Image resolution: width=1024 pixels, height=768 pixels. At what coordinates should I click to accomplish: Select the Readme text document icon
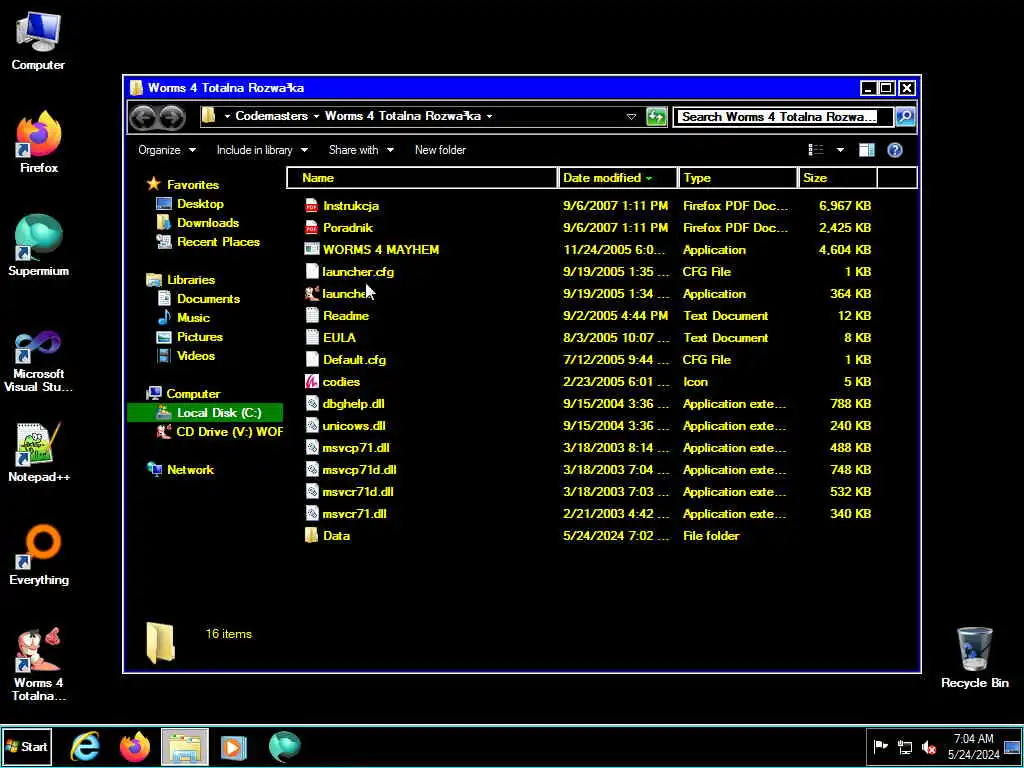click(x=312, y=315)
